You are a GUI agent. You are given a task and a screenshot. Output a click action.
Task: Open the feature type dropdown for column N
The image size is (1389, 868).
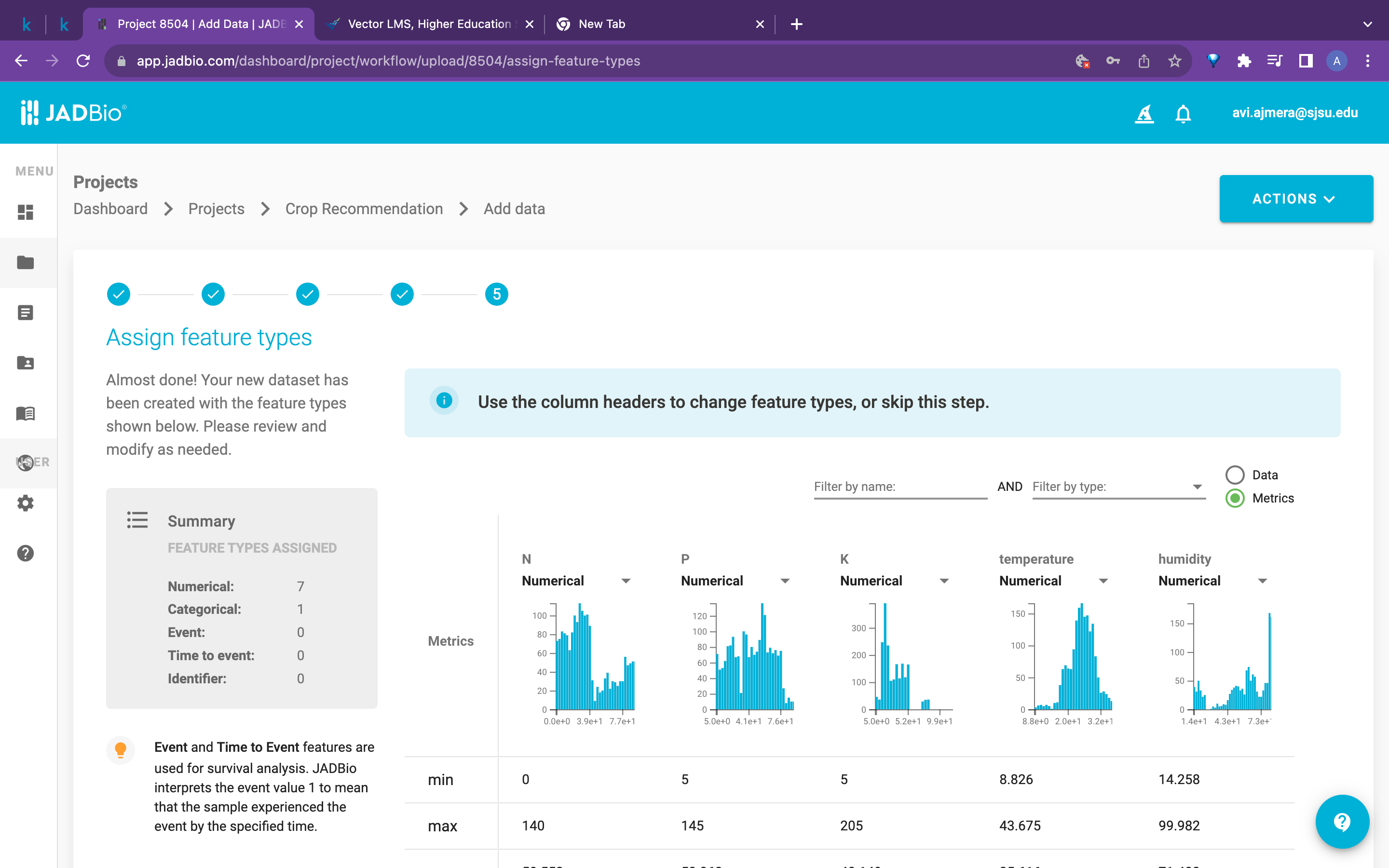(x=626, y=581)
